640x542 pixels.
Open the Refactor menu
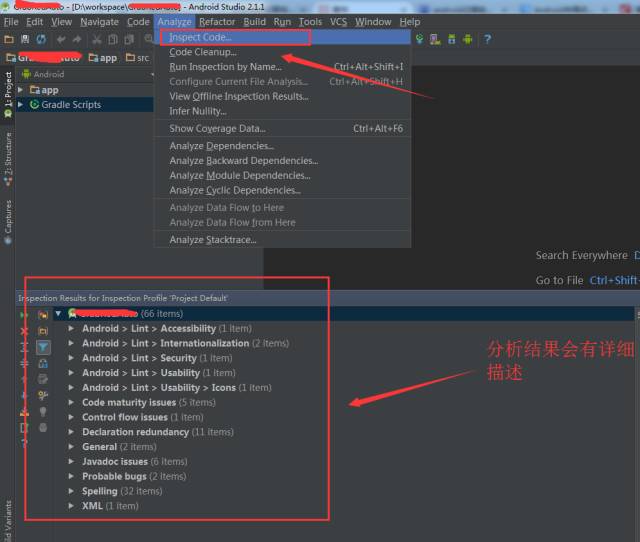[217, 22]
